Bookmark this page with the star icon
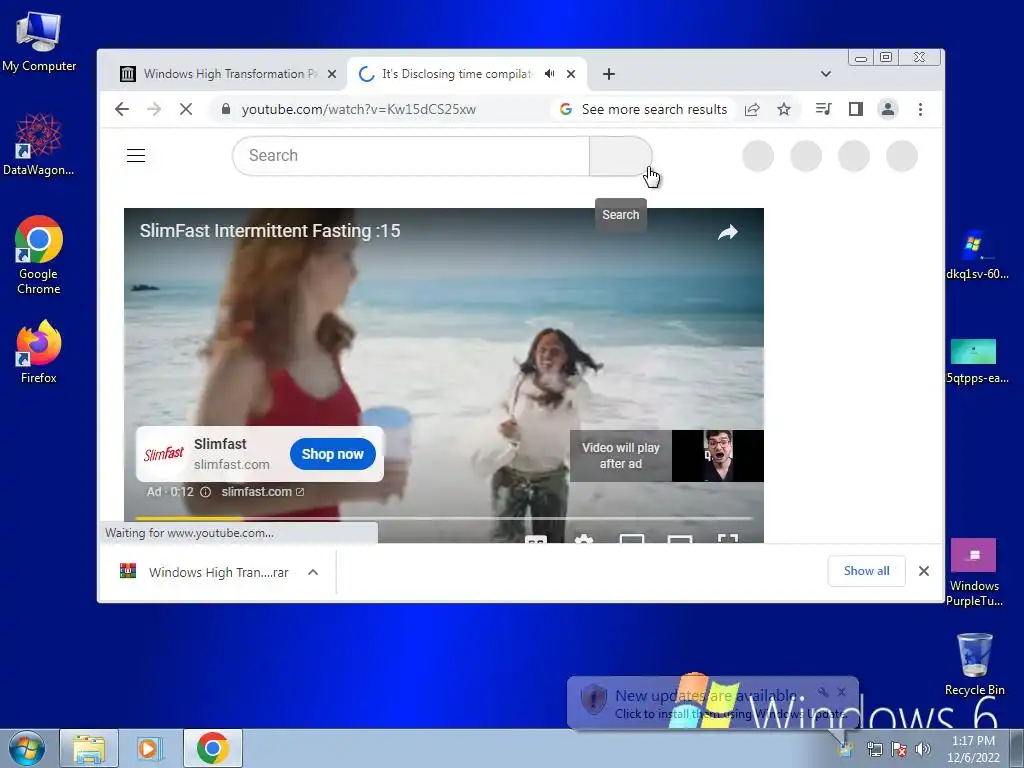This screenshot has height=768, width=1024. [x=784, y=109]
